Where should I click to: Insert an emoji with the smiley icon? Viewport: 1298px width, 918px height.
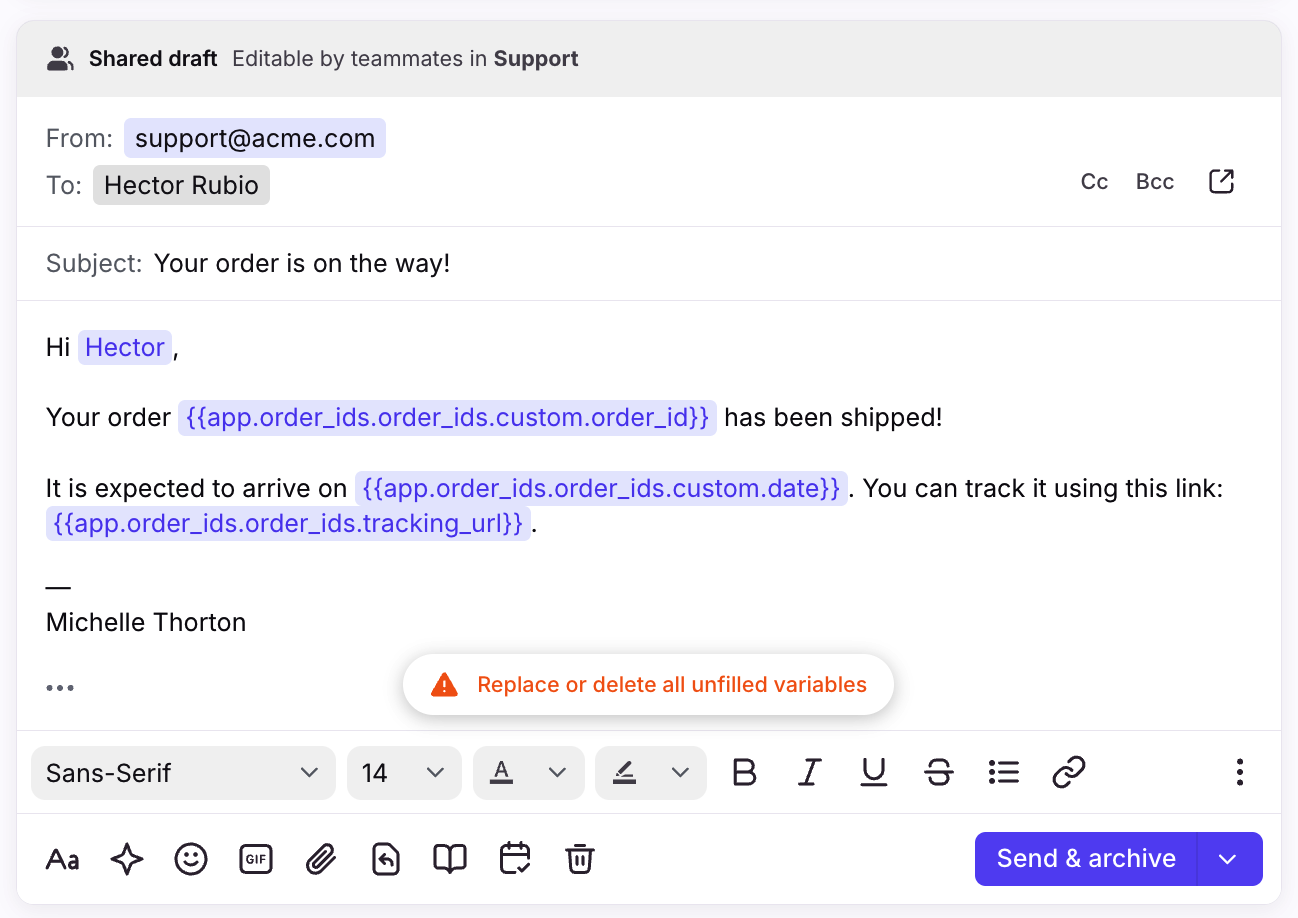click(x=191, y=859)
